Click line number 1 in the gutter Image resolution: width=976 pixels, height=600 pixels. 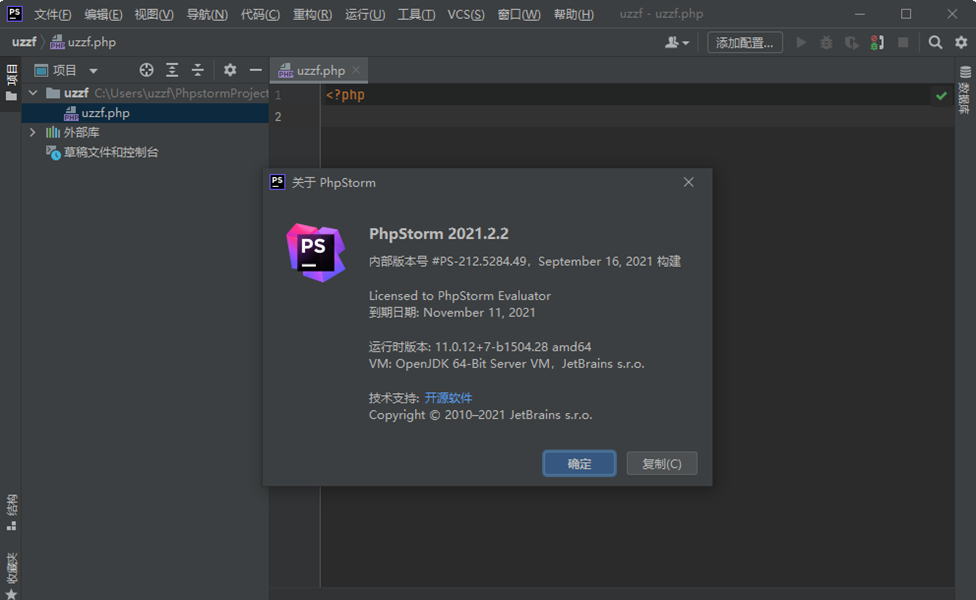[278, 95]
